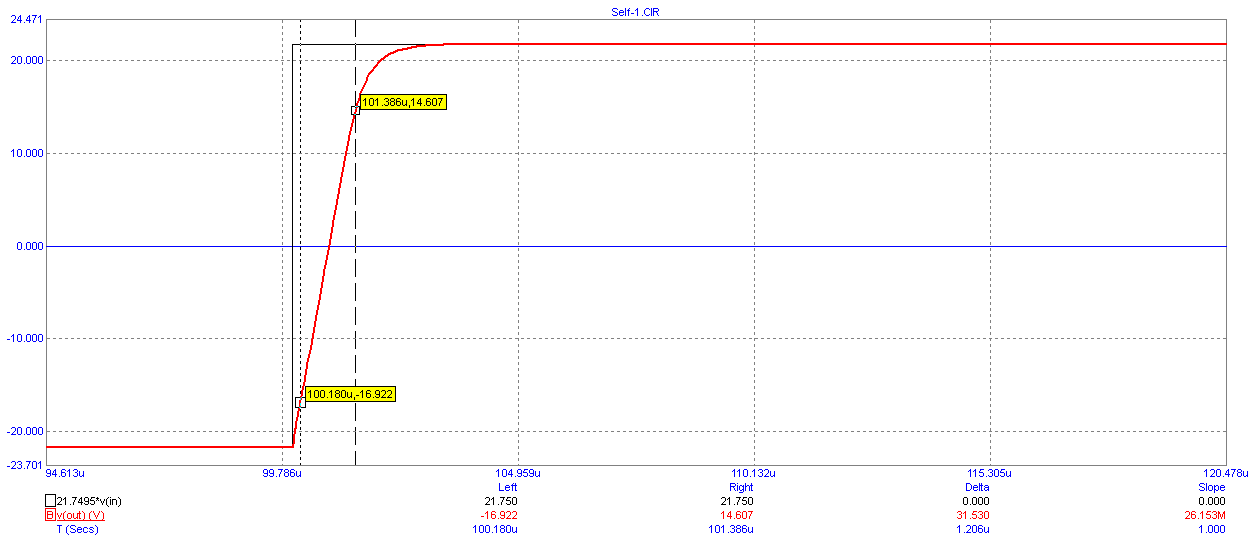Click the Right v(out) value 14.607
Image resolution: width=1255 pixels, height=547 pixels.
(x=737, y=515)
